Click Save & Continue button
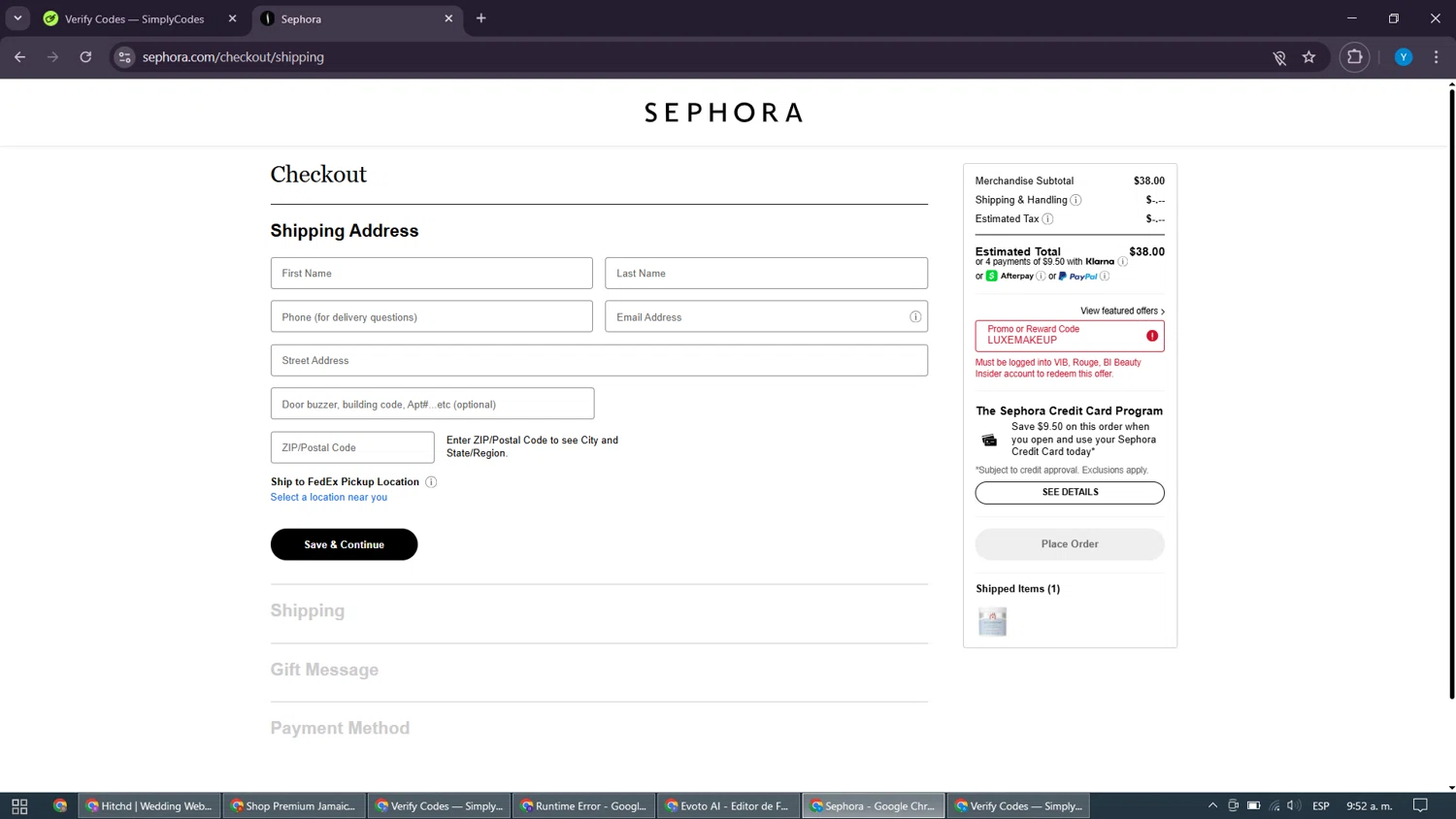The image size is (1456, 819). coord(345,544)
